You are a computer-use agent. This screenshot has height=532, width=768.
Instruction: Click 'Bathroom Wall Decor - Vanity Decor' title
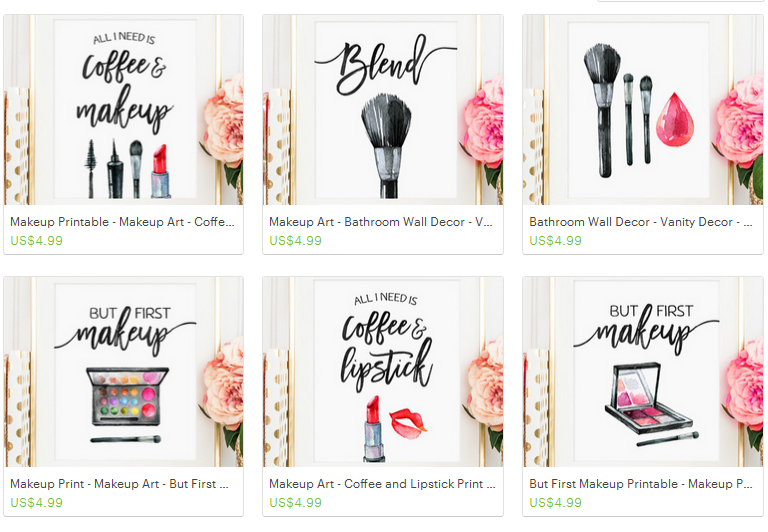pyautogui.click(x=641, y=222)
